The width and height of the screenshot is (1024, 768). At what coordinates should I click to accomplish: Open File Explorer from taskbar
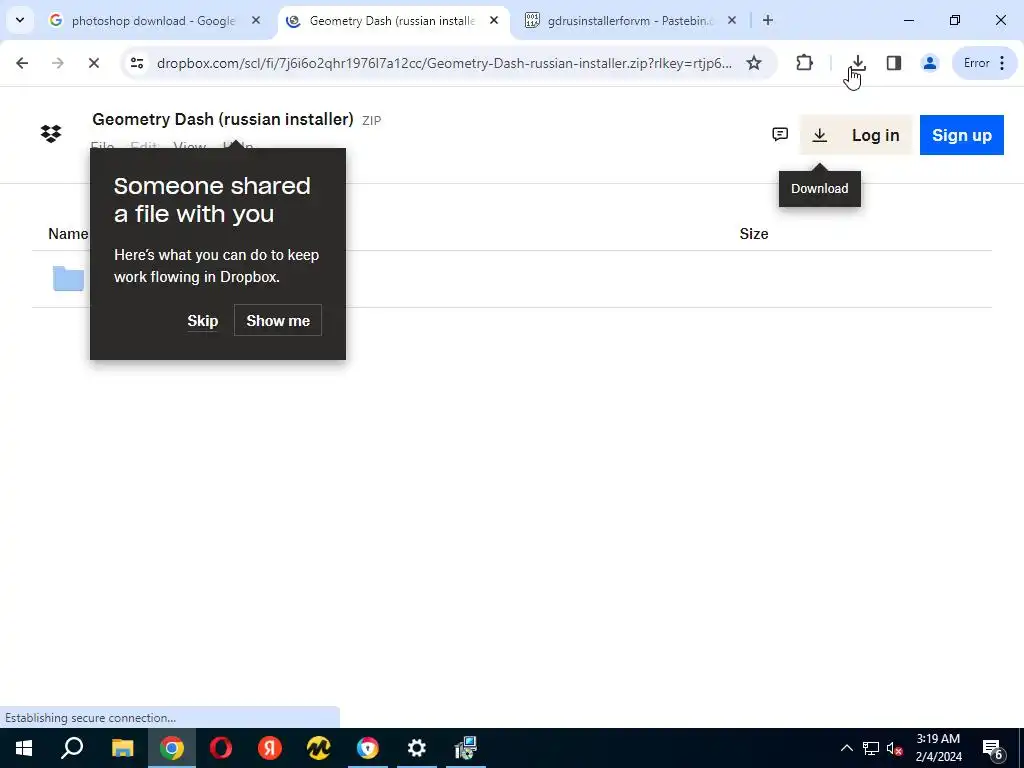tap(122, 748)
